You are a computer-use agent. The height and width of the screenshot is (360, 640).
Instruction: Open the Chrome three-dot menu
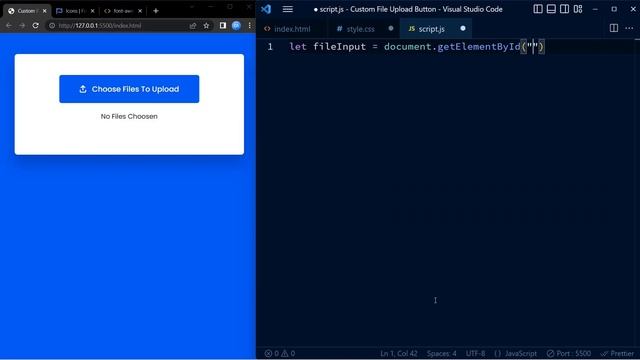coord(249,25)
